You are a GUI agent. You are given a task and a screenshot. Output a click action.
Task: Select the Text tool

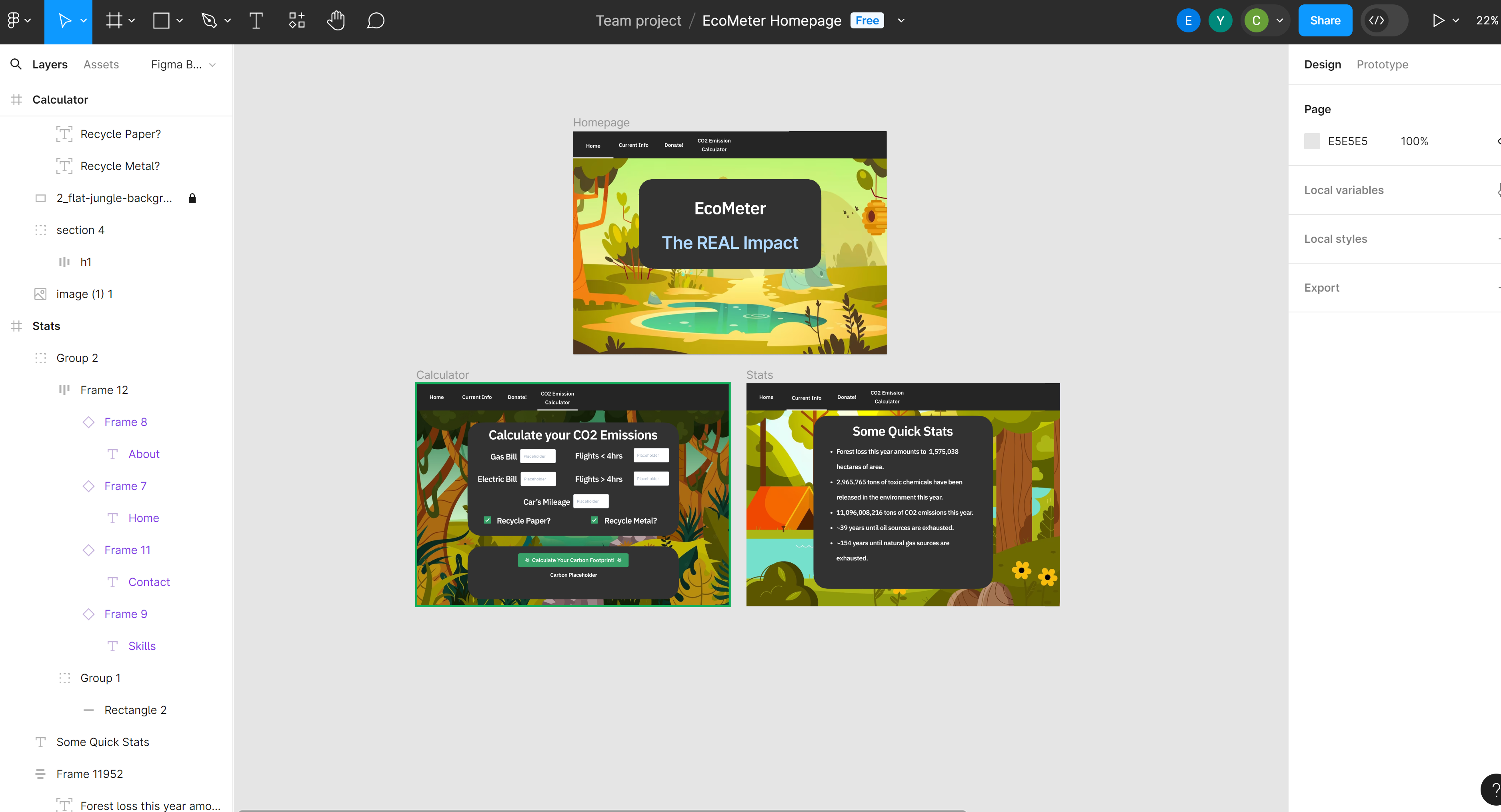(x=256, y=21)
